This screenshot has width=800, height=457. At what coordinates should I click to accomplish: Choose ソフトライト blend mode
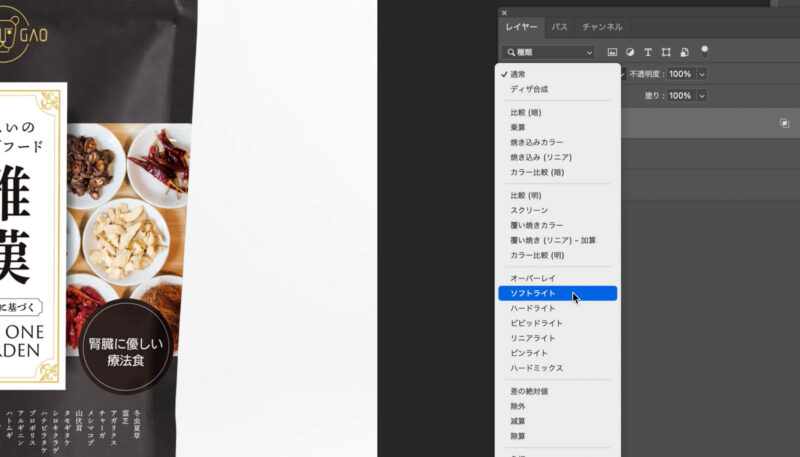click(x=558, y=293)
